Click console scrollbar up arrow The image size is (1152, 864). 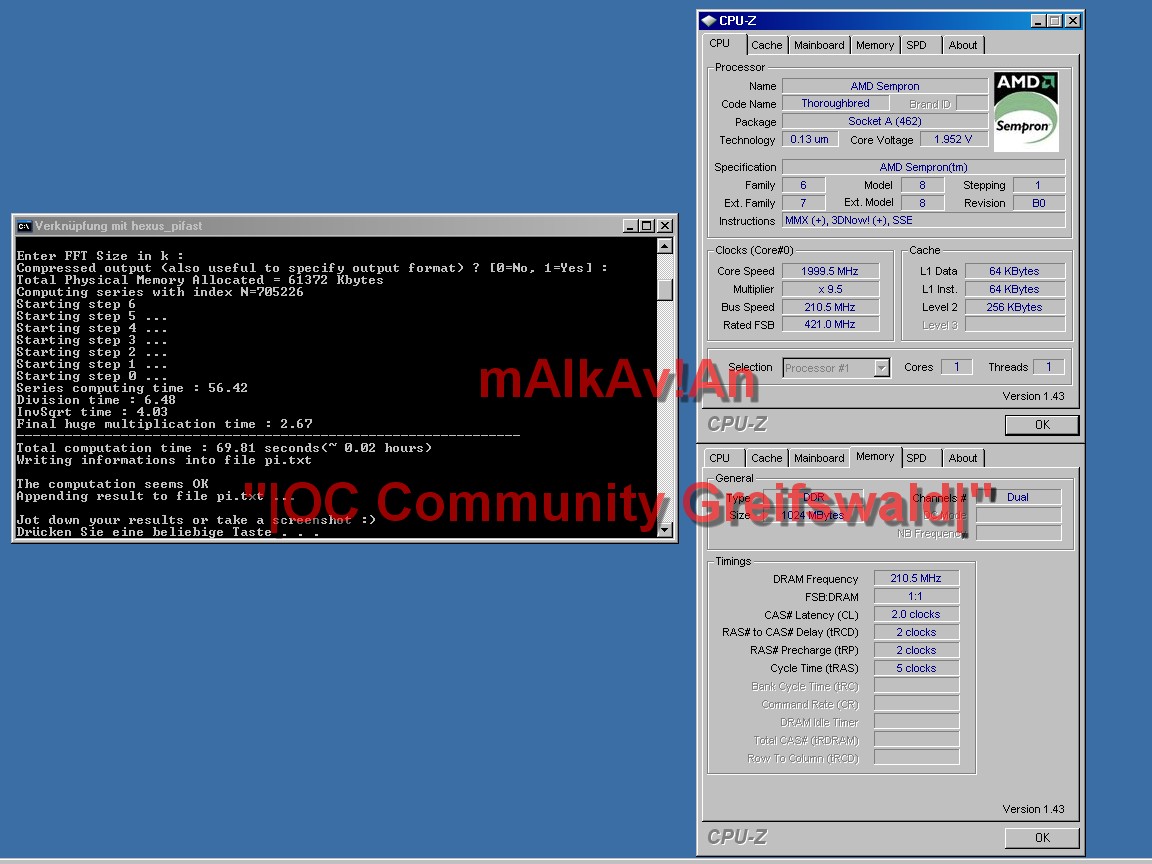[x=665, y=246]
